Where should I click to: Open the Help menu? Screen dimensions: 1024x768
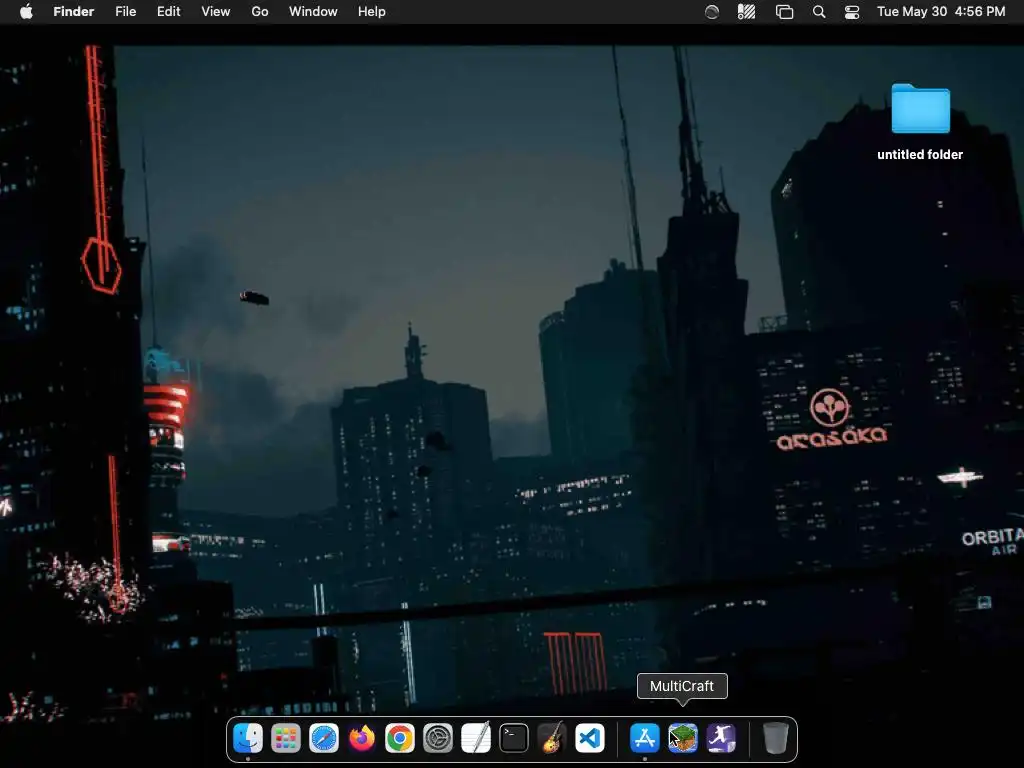coord(372,12)
